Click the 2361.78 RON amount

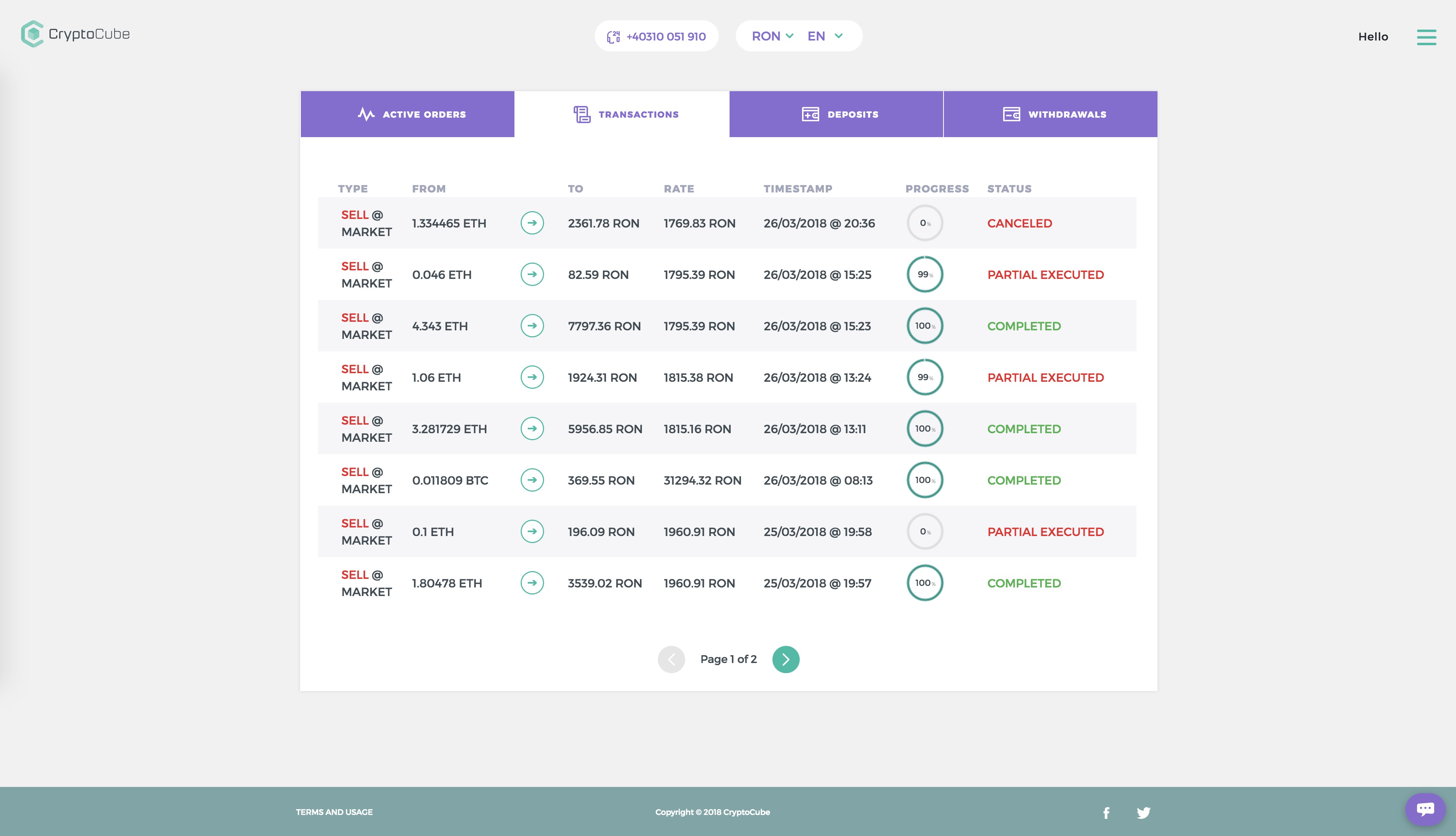pos(603,223)
